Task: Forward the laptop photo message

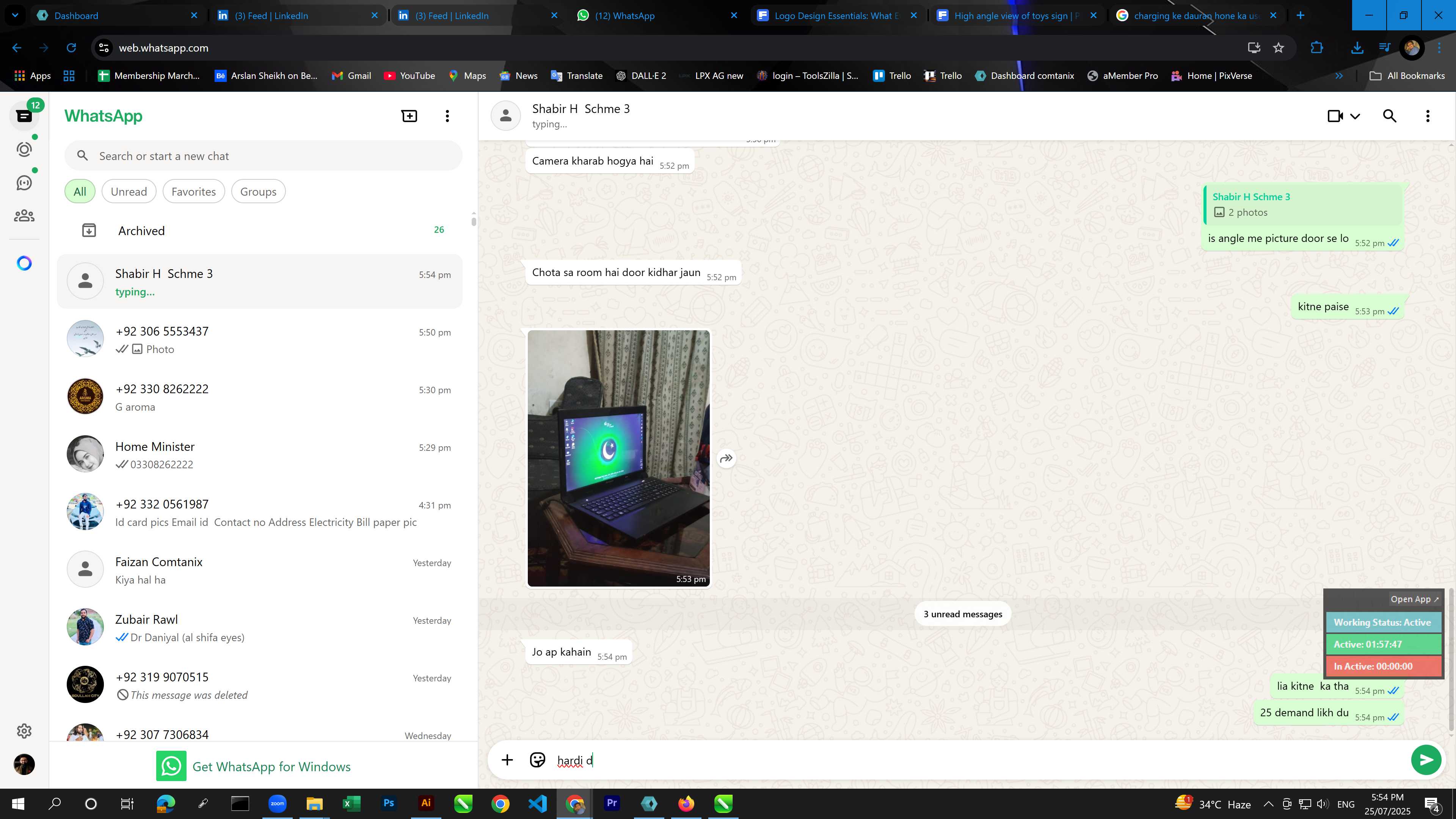Action: click(726, 458)
